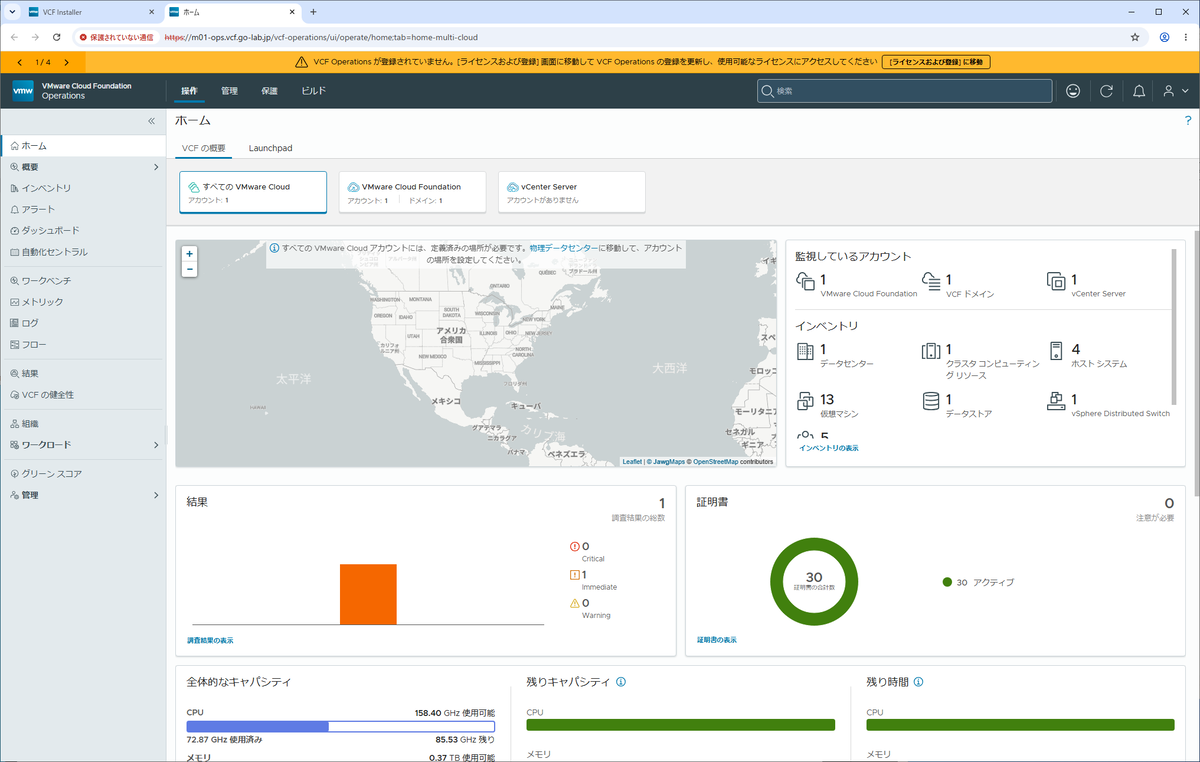Collapse the left navigation sidebar
This screenshot has height=762, width=1200.
tap(152, 121)
